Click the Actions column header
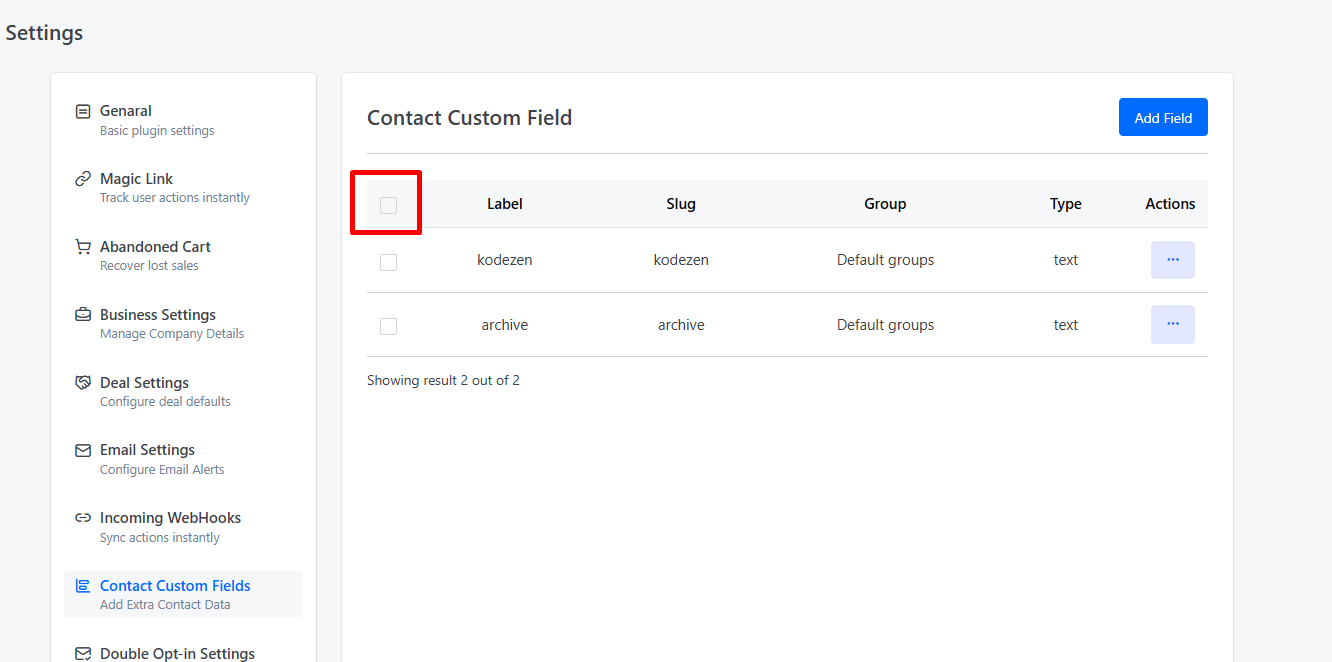The width and height of the screenshot is (1332, 662). coord(1170,204)
